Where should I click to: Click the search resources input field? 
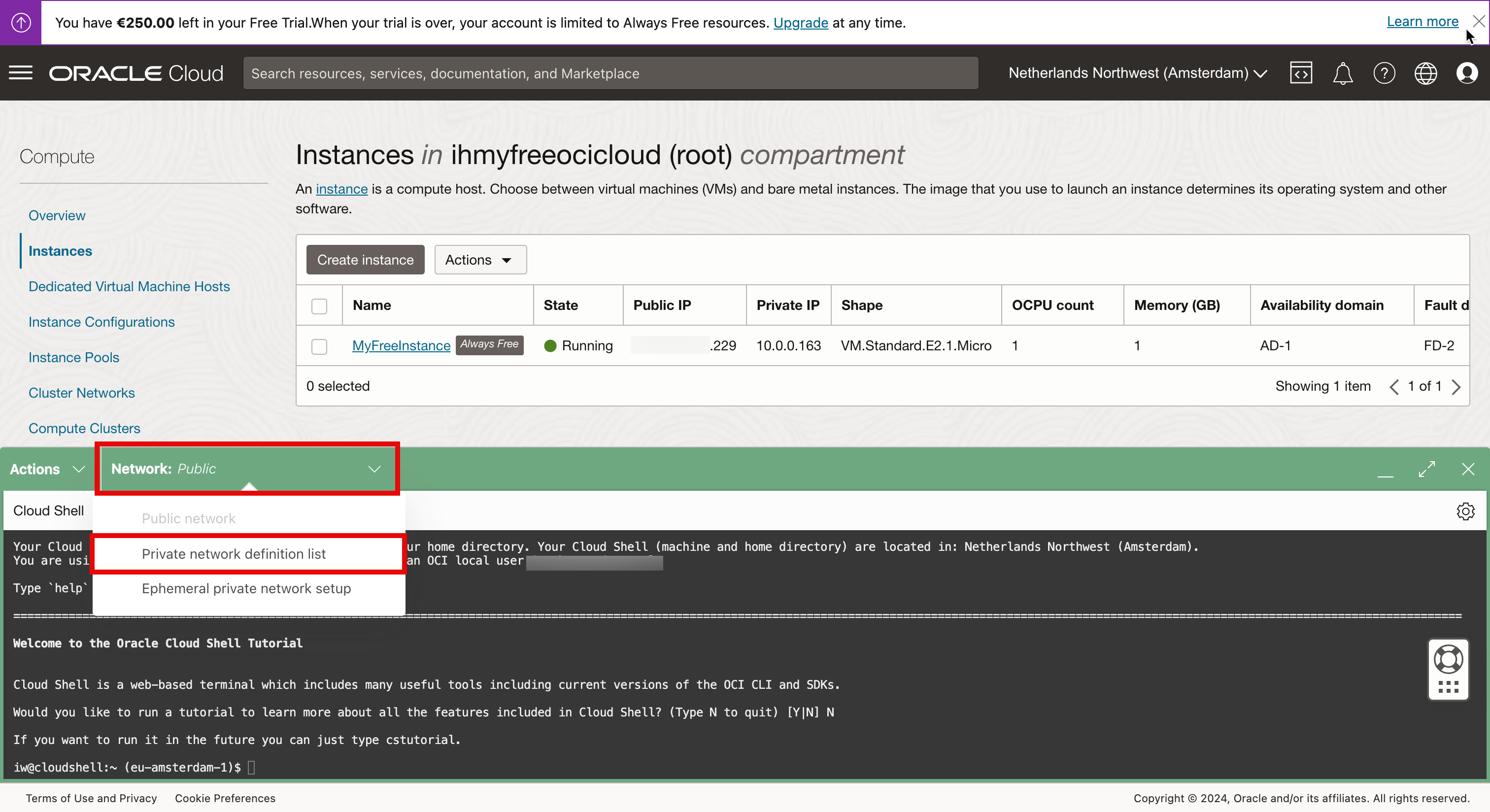[x=610, y=73]
